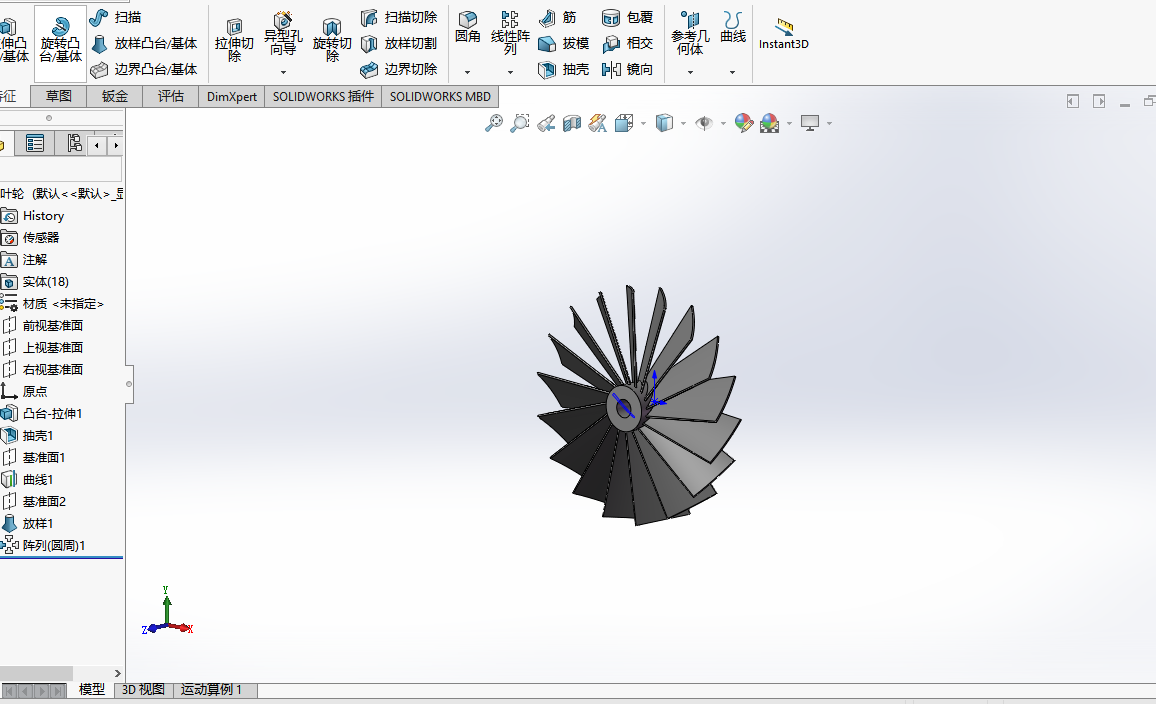Screen dimensions: 1156x704
Task: Expand the dropdown arrow under 异型孔向导
Action: 283,72
